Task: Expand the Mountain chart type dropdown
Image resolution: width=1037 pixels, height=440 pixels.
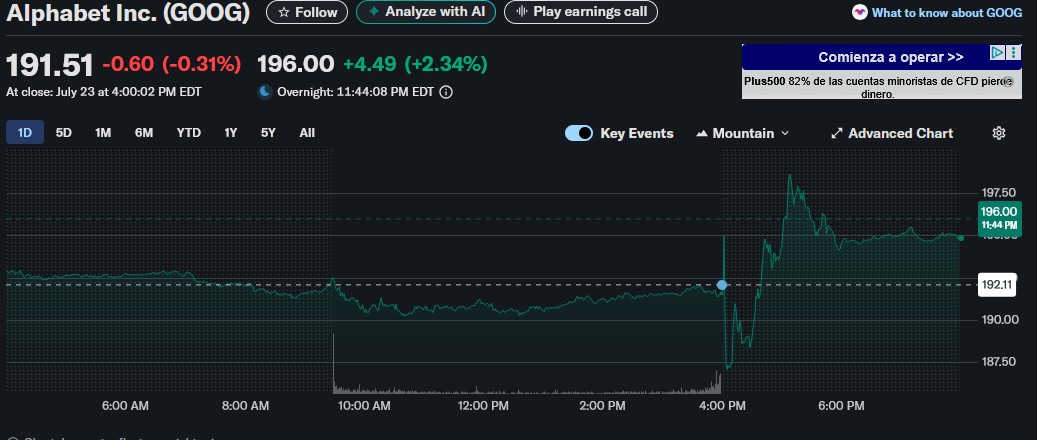Action: 742,133
